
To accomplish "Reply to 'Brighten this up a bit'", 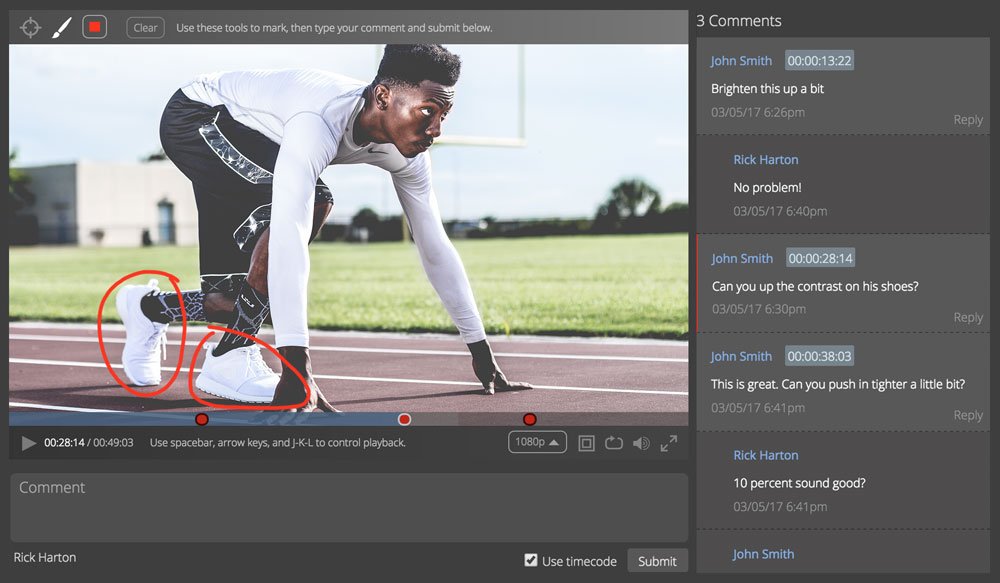I will click(x=967, y=120).
